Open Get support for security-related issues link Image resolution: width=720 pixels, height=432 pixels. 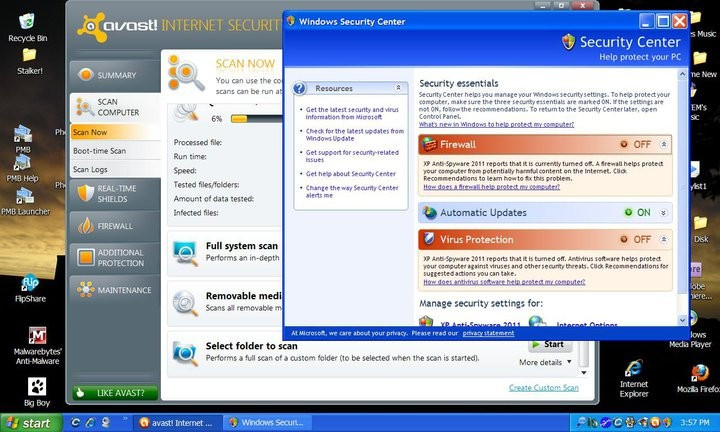(352, 156)
